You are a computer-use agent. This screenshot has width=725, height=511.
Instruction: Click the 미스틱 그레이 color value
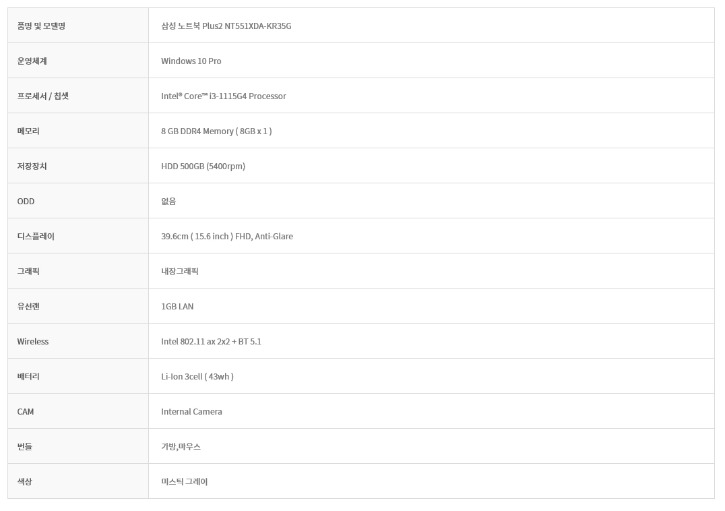(184, 481)
